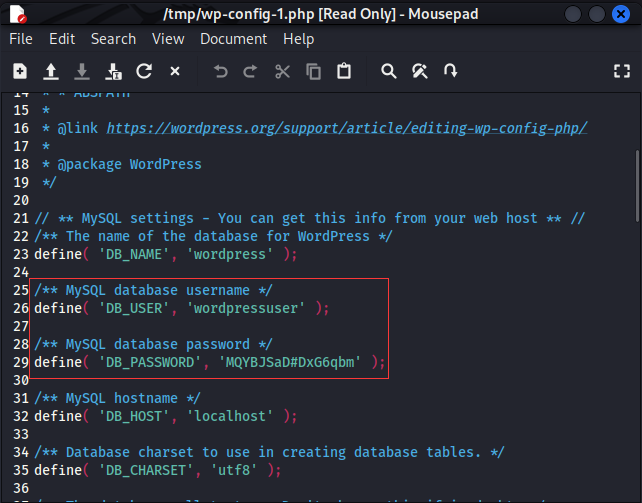642x503 pixels.
Task: Open the Search menu
Action: coord(113,39)
